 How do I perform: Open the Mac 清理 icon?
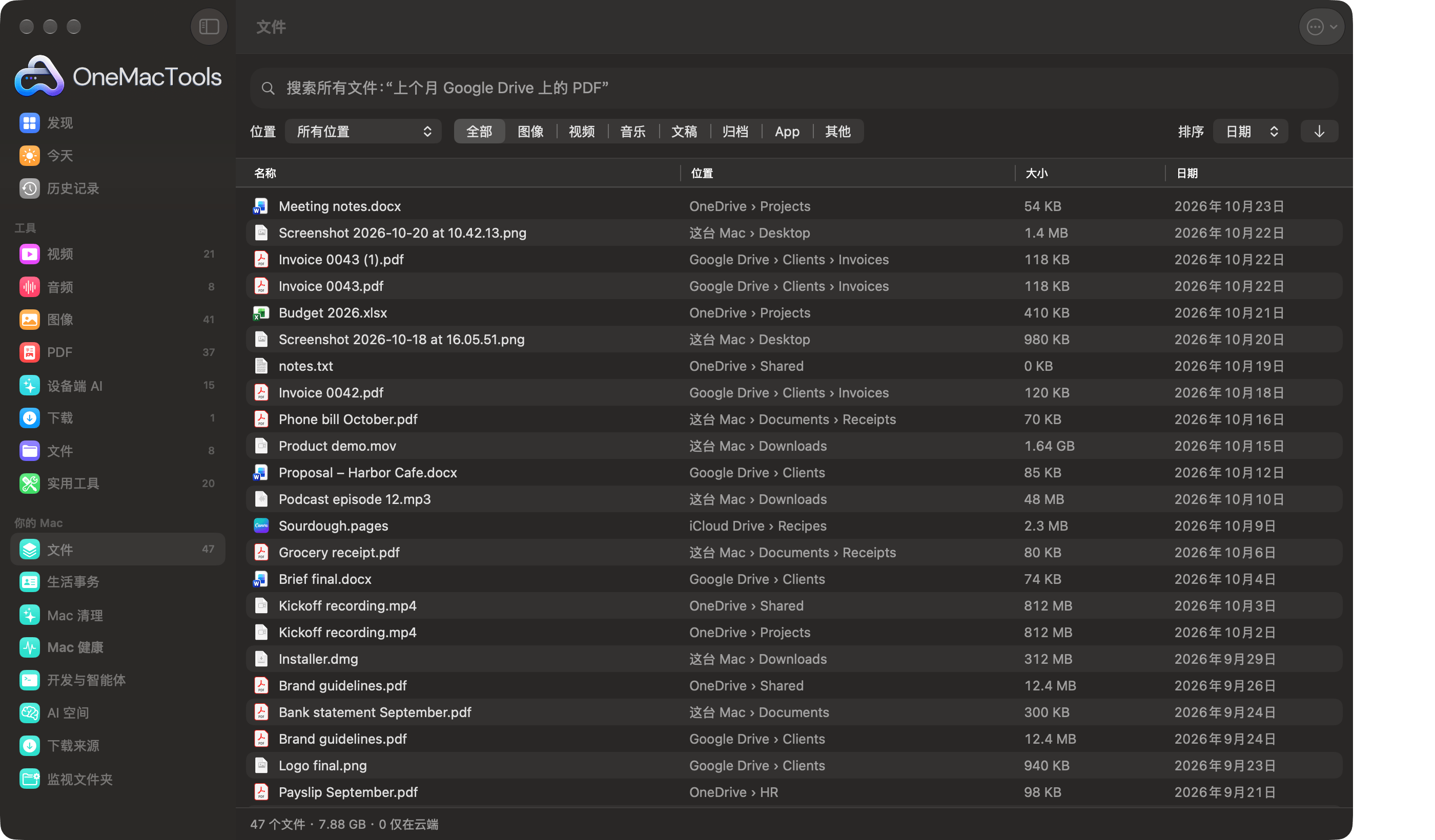tap(30, 615)
